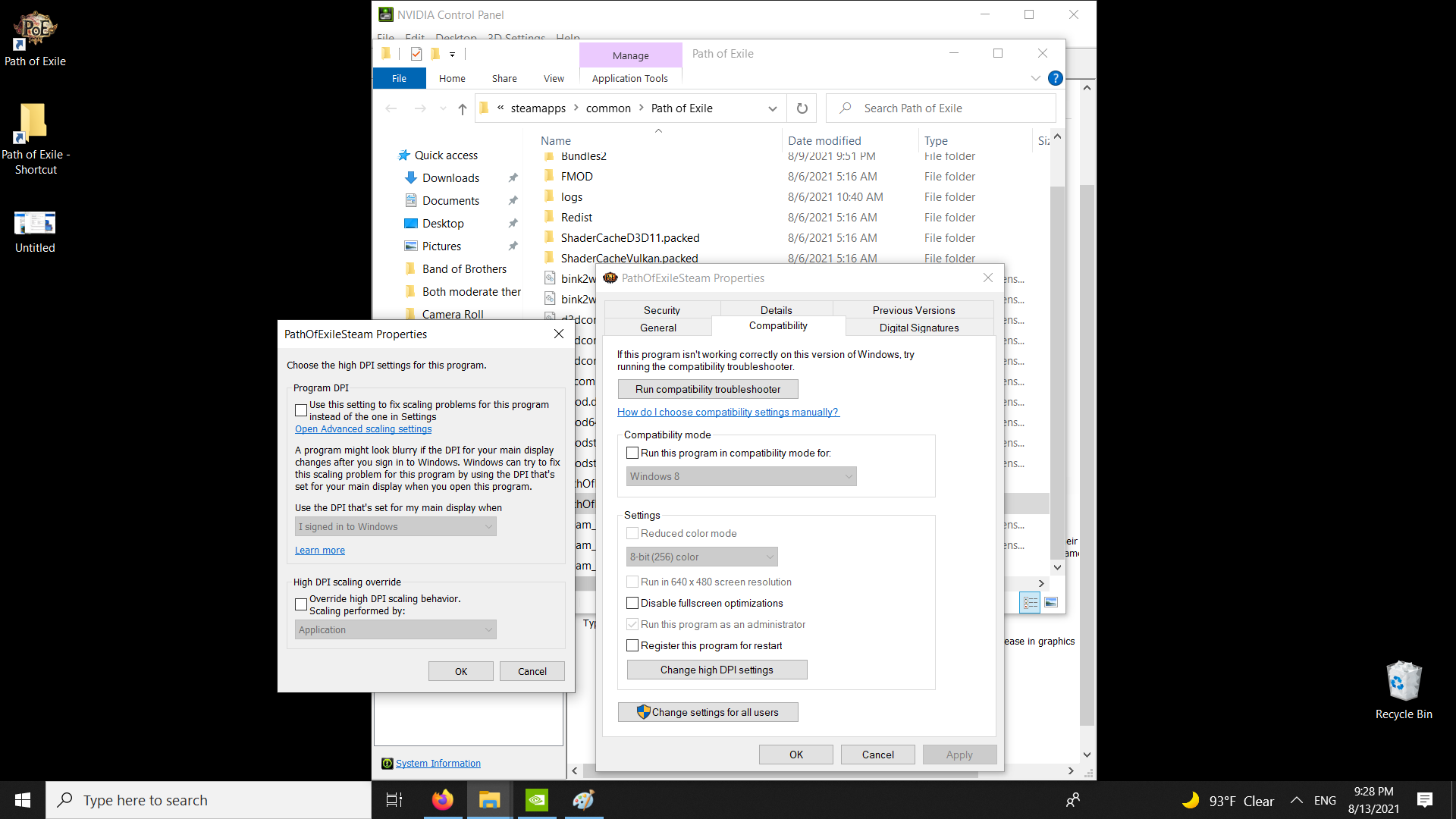Click the Properties quick access toolbar icon
1456x819 pixels.
pyautogui.click(x=416, y=54)
